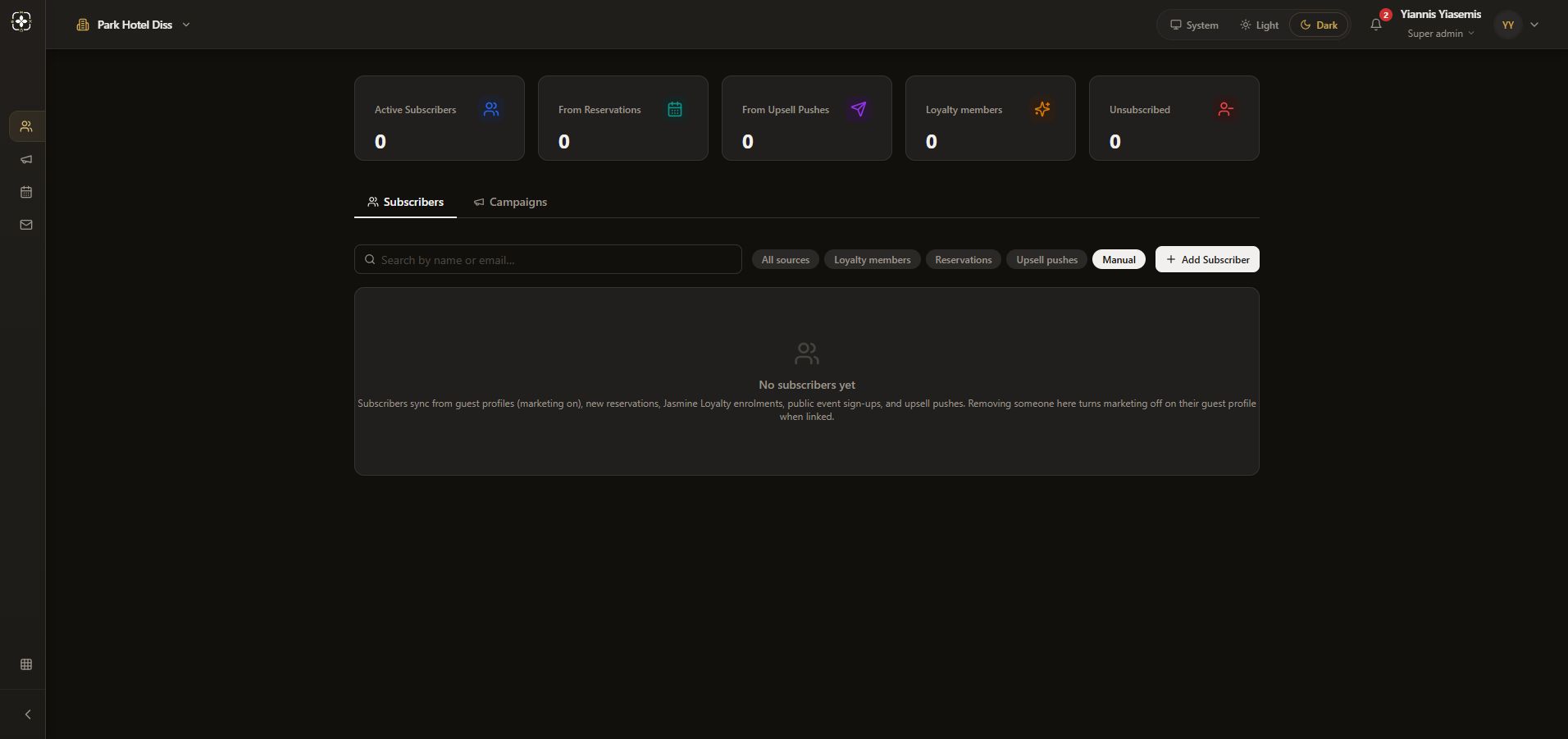This screenshot has width=1568, height=739.
Task: Click the From Upsell Pushes stat label
Action: click(x=786, y=109)
